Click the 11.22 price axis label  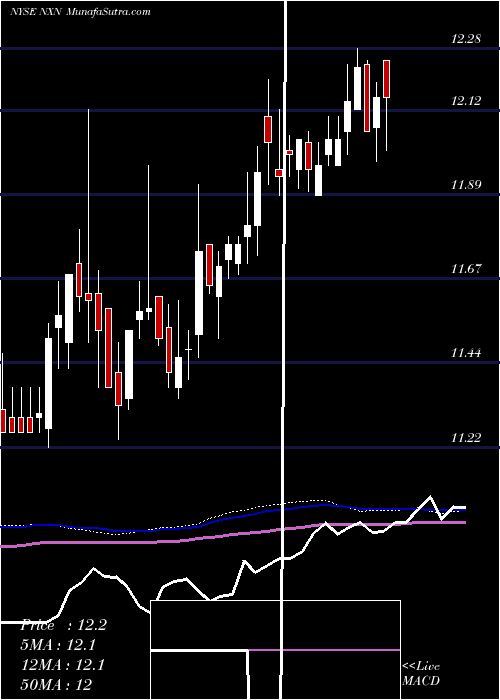[x=466, y=438]
